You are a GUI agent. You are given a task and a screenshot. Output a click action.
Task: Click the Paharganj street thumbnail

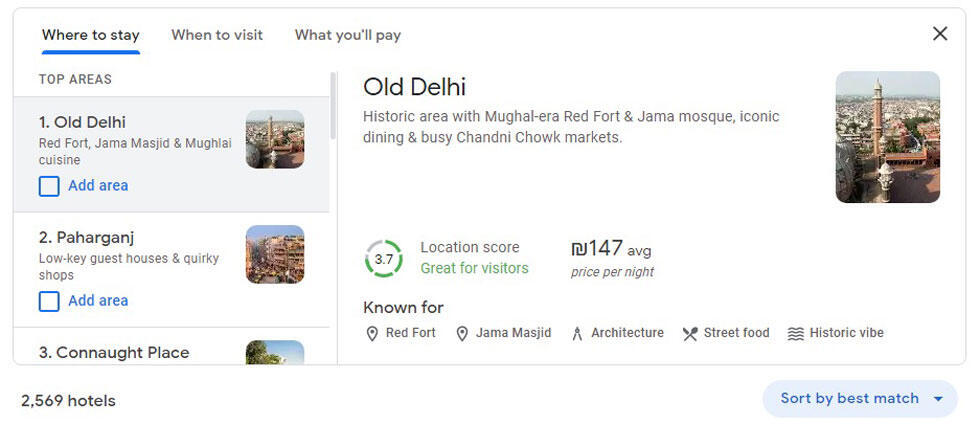[275, 254]
